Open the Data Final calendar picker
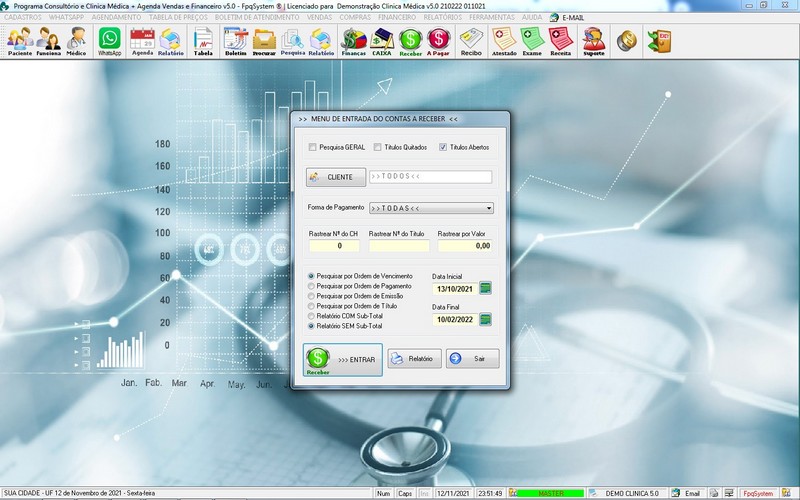Viewport: 800px width, 500px height. [x=486, y=320]
